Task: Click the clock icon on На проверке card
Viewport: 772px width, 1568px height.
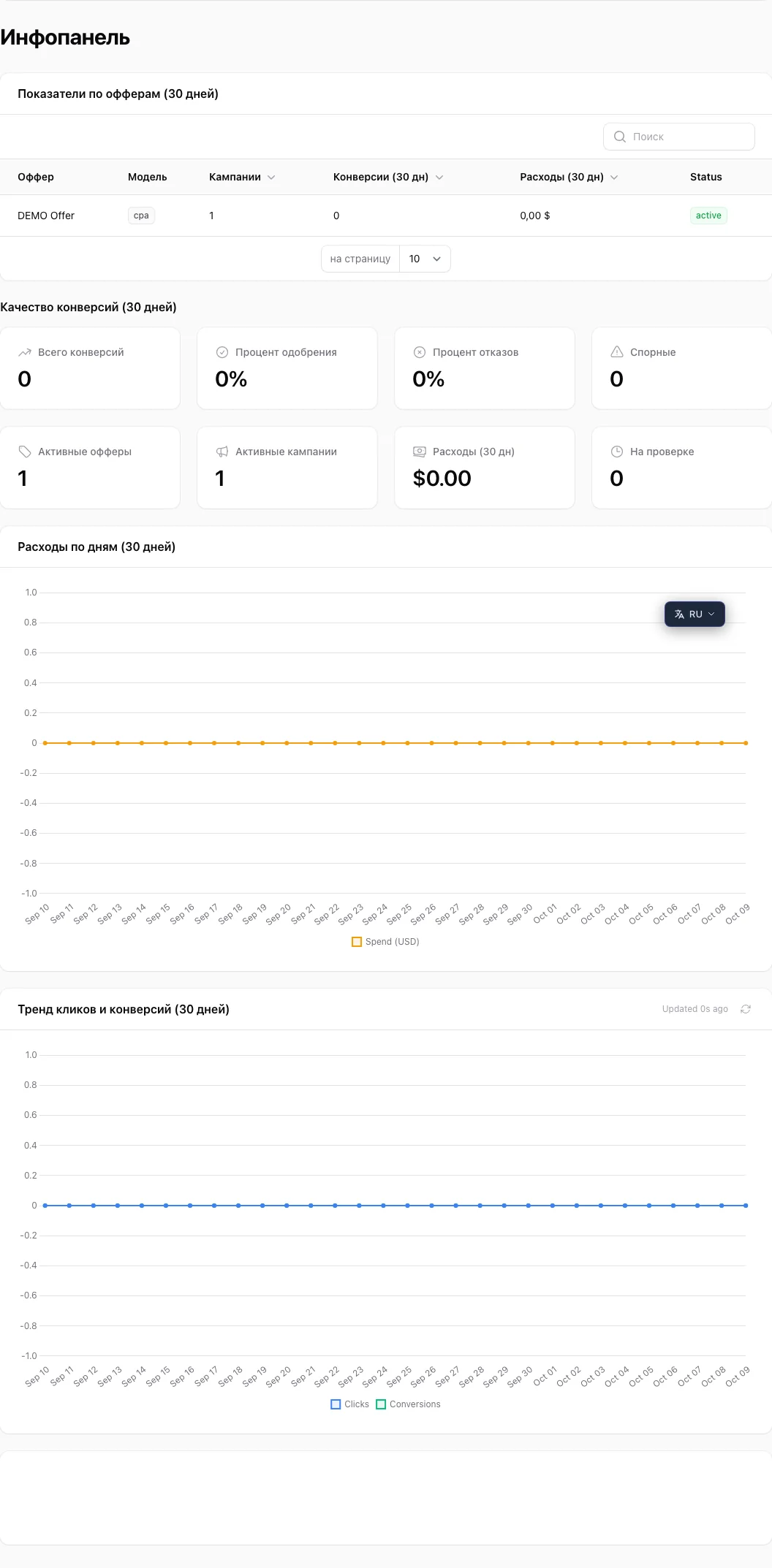Action: point(617,452)
